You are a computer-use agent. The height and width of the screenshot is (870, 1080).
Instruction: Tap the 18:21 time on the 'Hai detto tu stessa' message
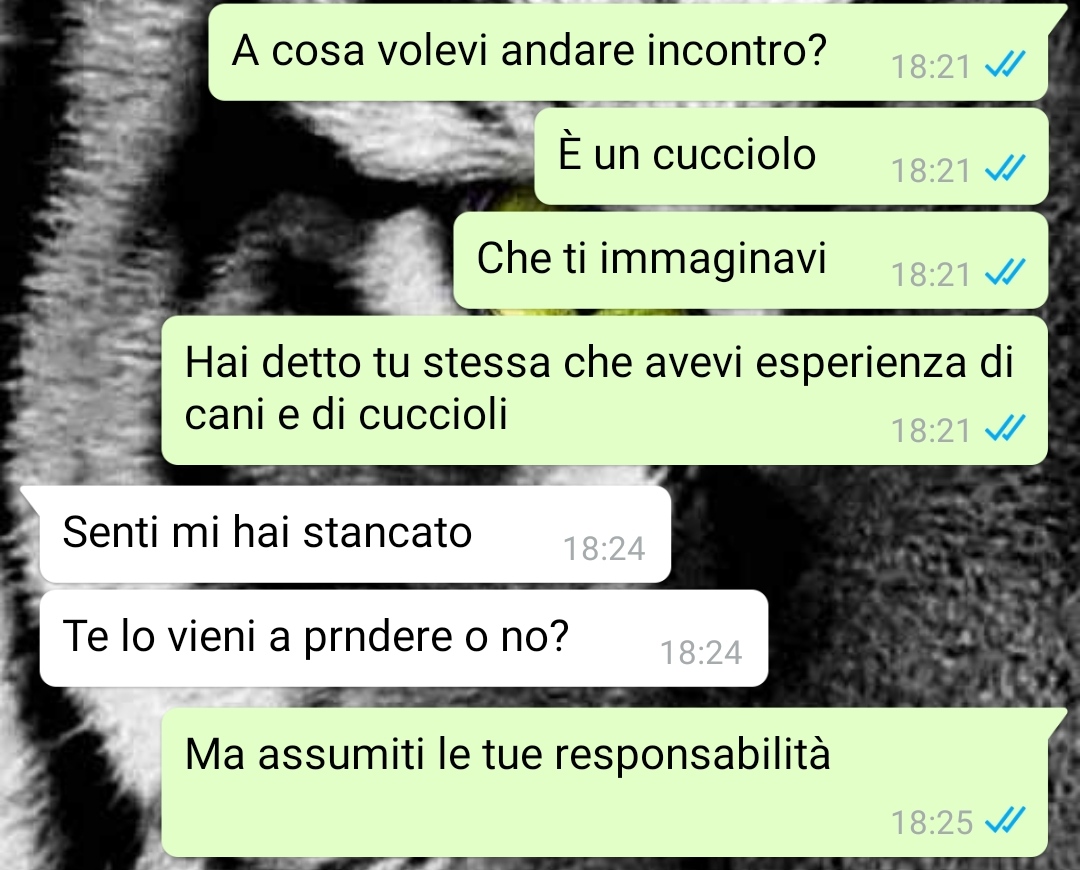(931, 431)
